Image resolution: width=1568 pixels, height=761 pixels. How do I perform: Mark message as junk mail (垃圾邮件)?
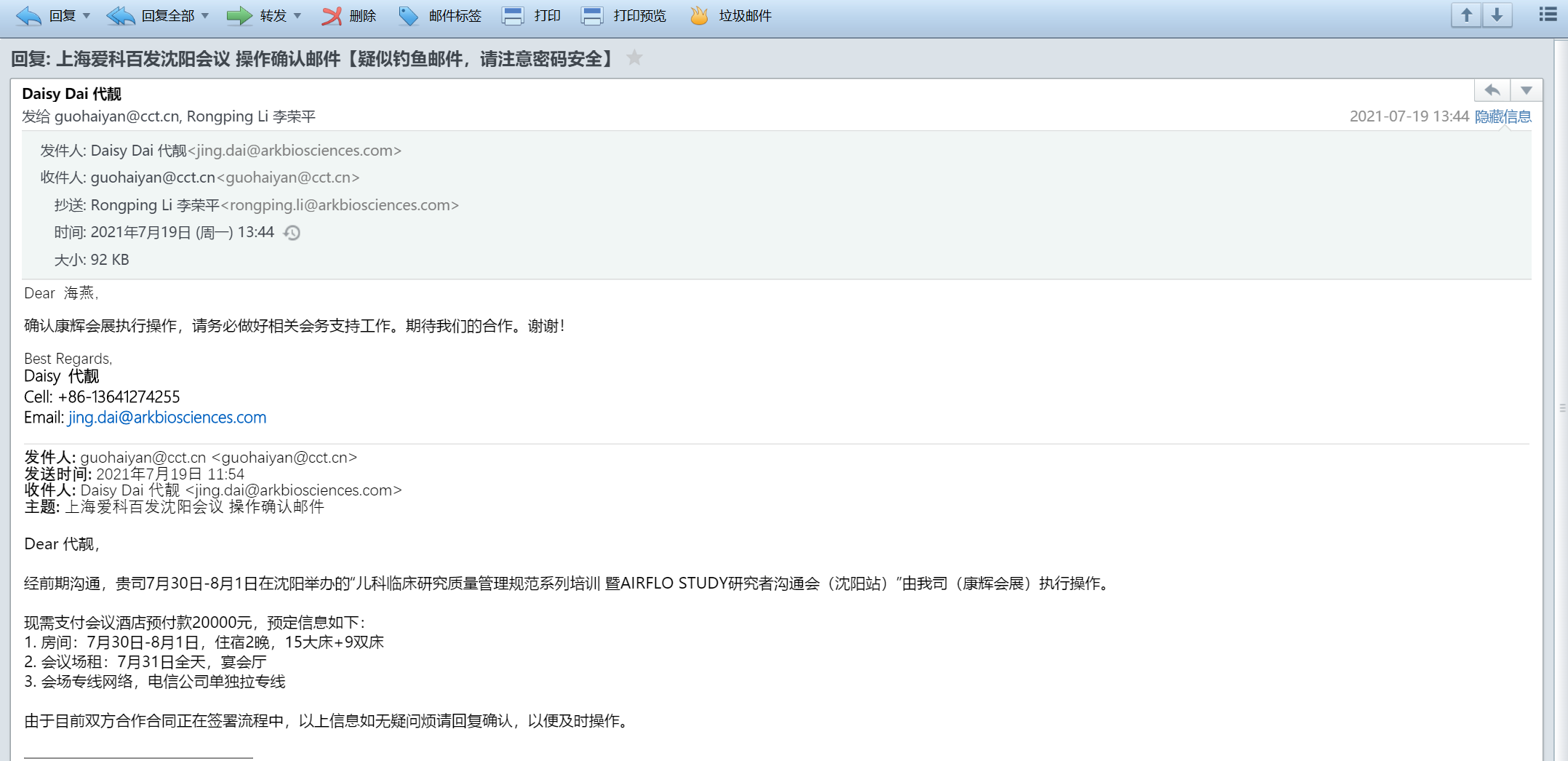click(x=699, y=16)
